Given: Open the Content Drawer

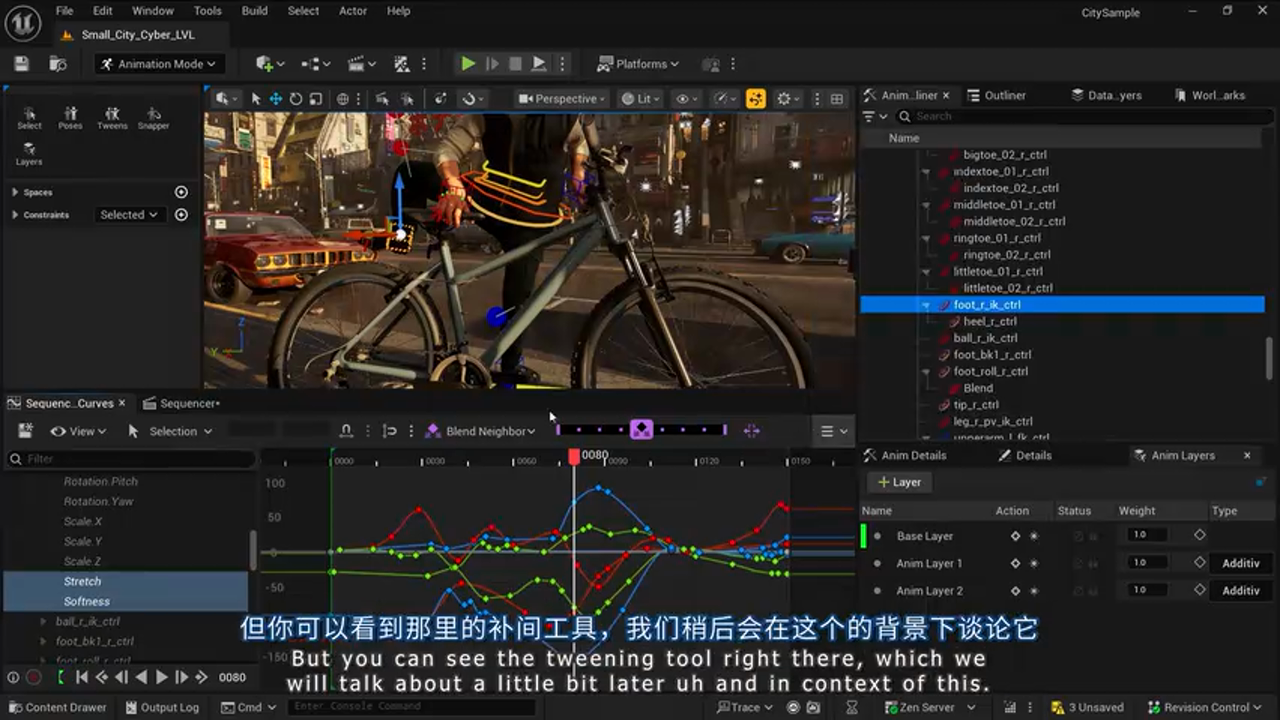Looking at the screenshot, I should (57, 707).
